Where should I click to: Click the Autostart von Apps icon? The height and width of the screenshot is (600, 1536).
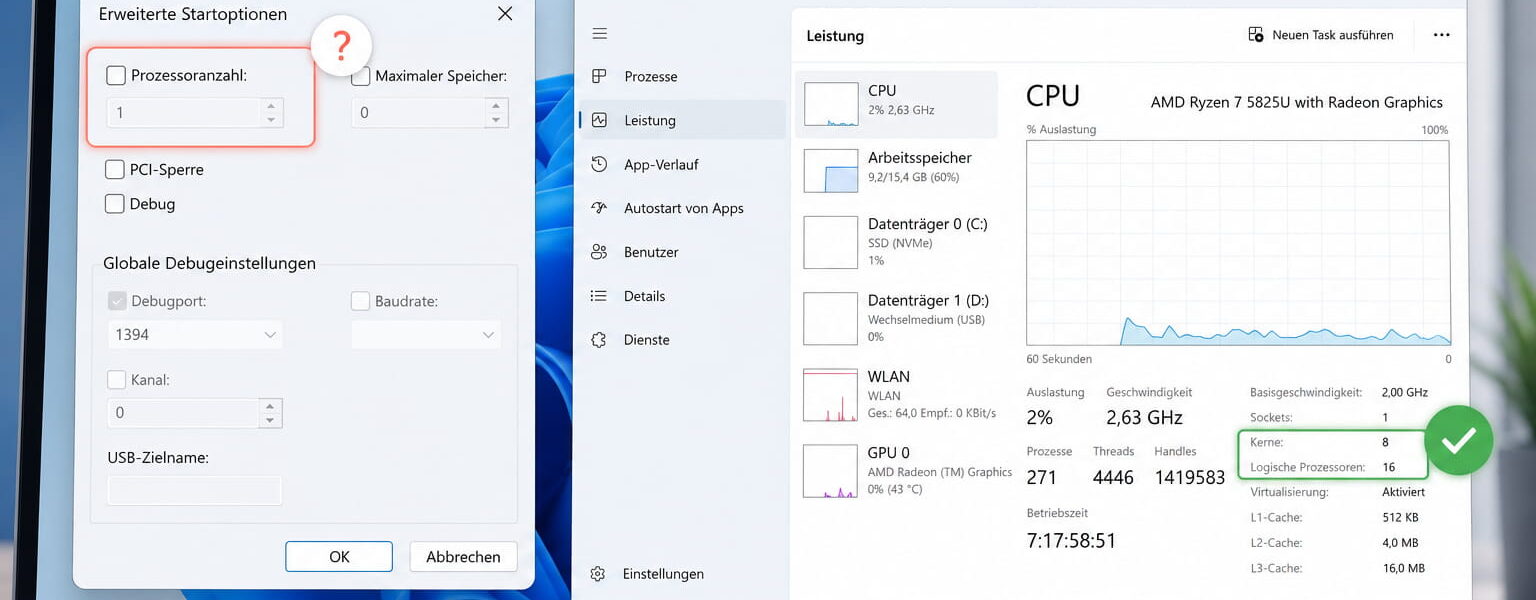click(599, 208)
